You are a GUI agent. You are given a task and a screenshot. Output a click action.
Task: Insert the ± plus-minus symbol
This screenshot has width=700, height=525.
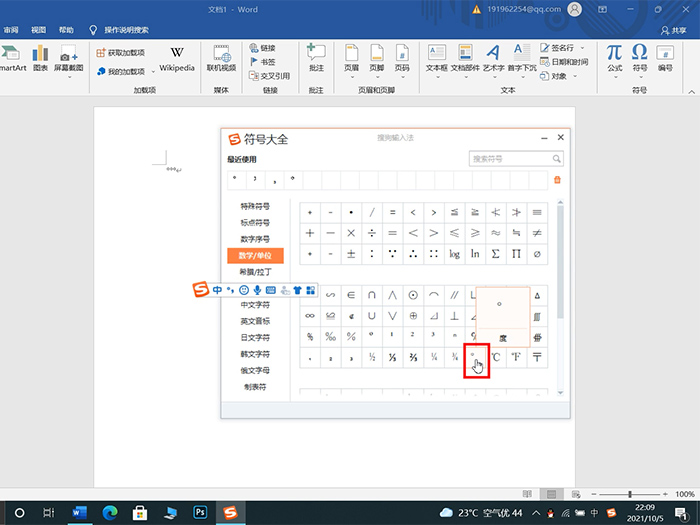point(351,254)
